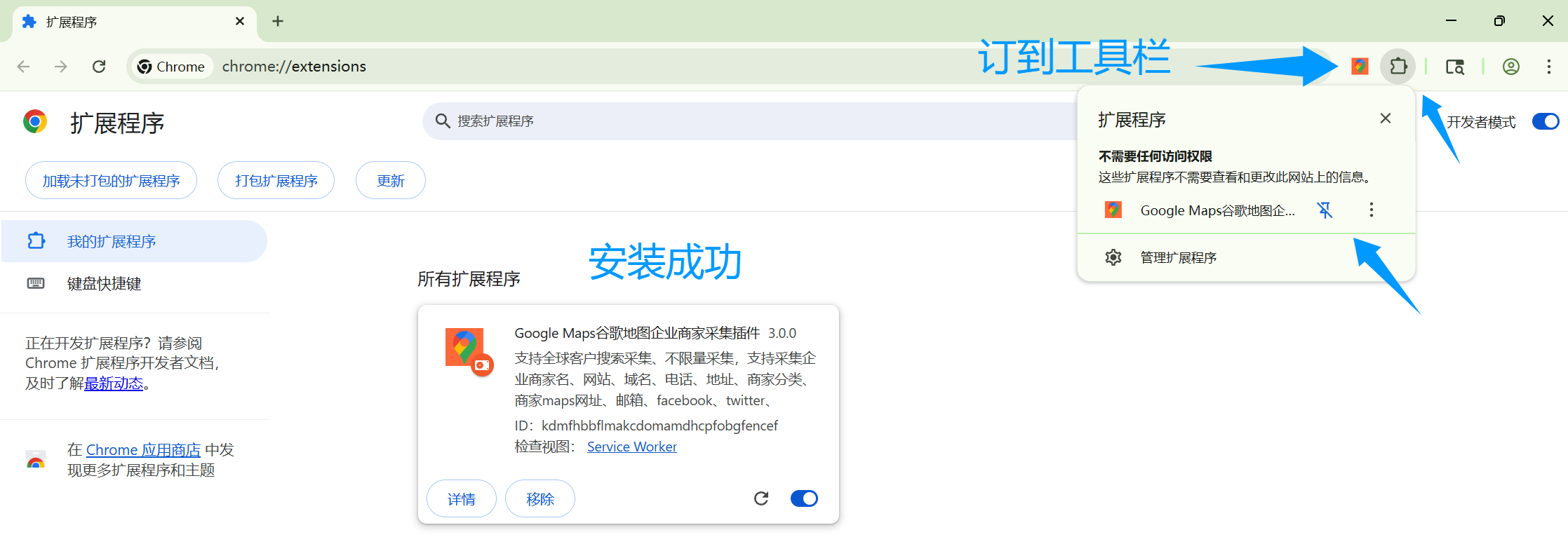Open the tab search media icon in toolbar
Image resolution: width=1568 pixels, height=544 pixels.
click(1454, 67)
